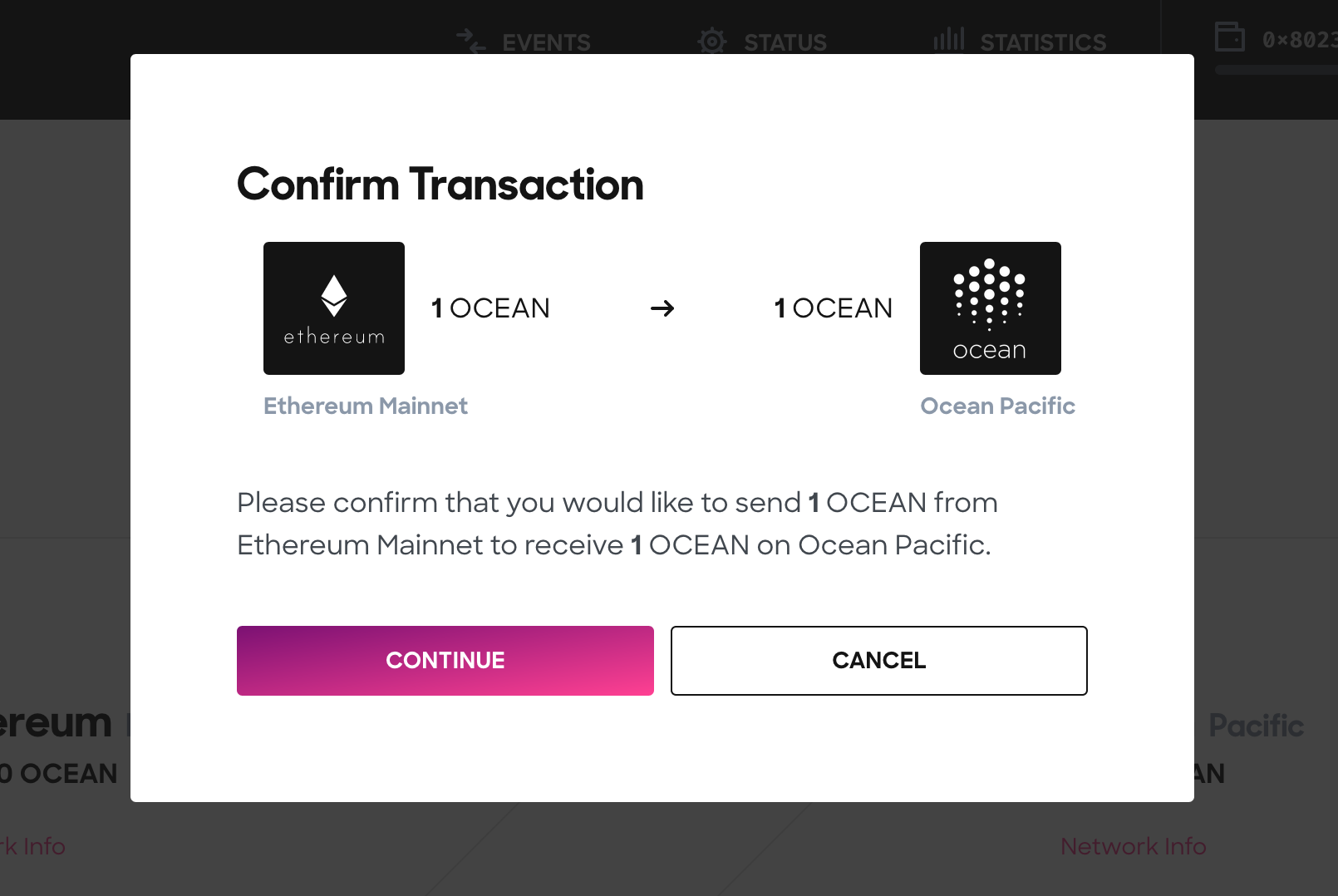Click the transfer direction arrow icon
This screenshot has width=1338, height=896.
pyautogui.click(x=662, y=308)
